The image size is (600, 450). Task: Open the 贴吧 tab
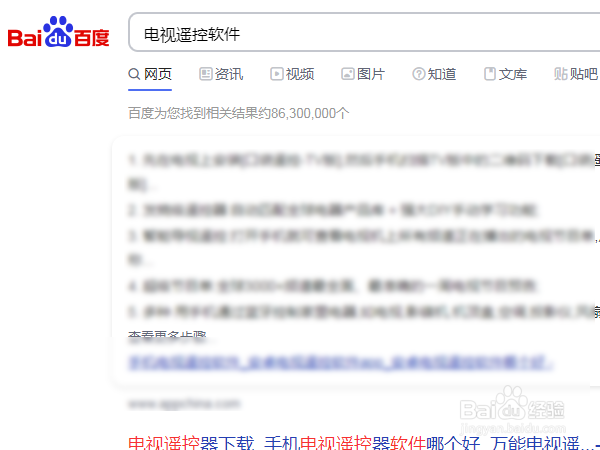pos(576,74)
